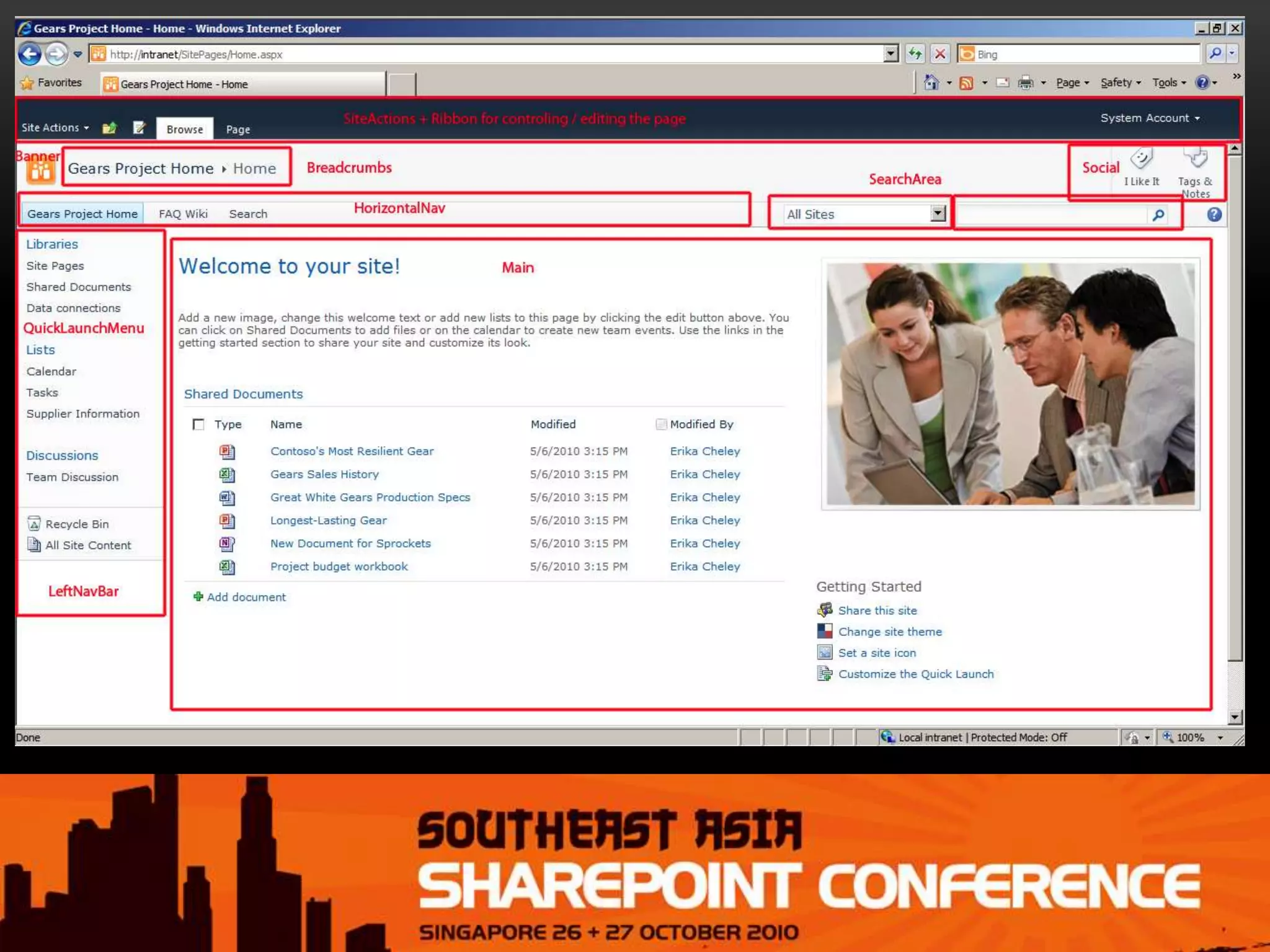Open the Gears Sales History document
The width and height of the screenshot is (1270, 952).
pos(324,475)
